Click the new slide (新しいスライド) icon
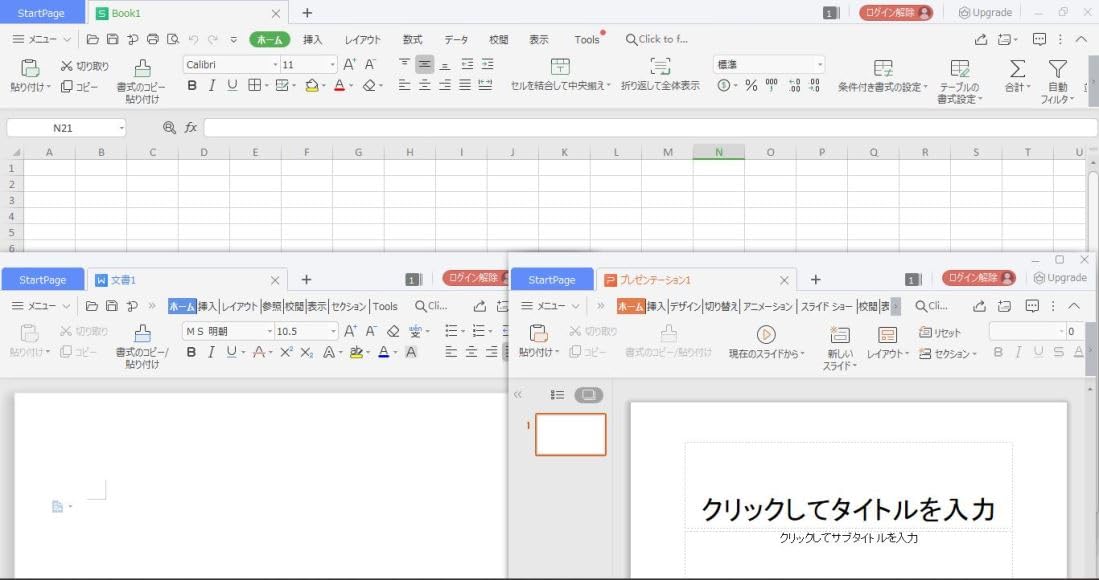The image size is (1099, 580). tap(839, 335)
